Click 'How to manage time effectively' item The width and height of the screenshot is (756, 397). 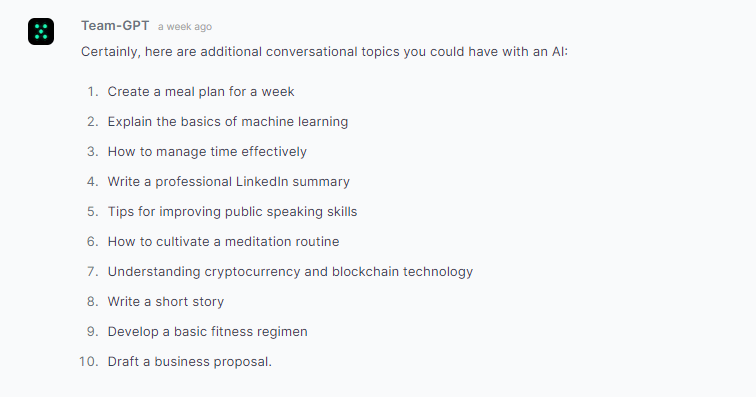coord(207,151)
